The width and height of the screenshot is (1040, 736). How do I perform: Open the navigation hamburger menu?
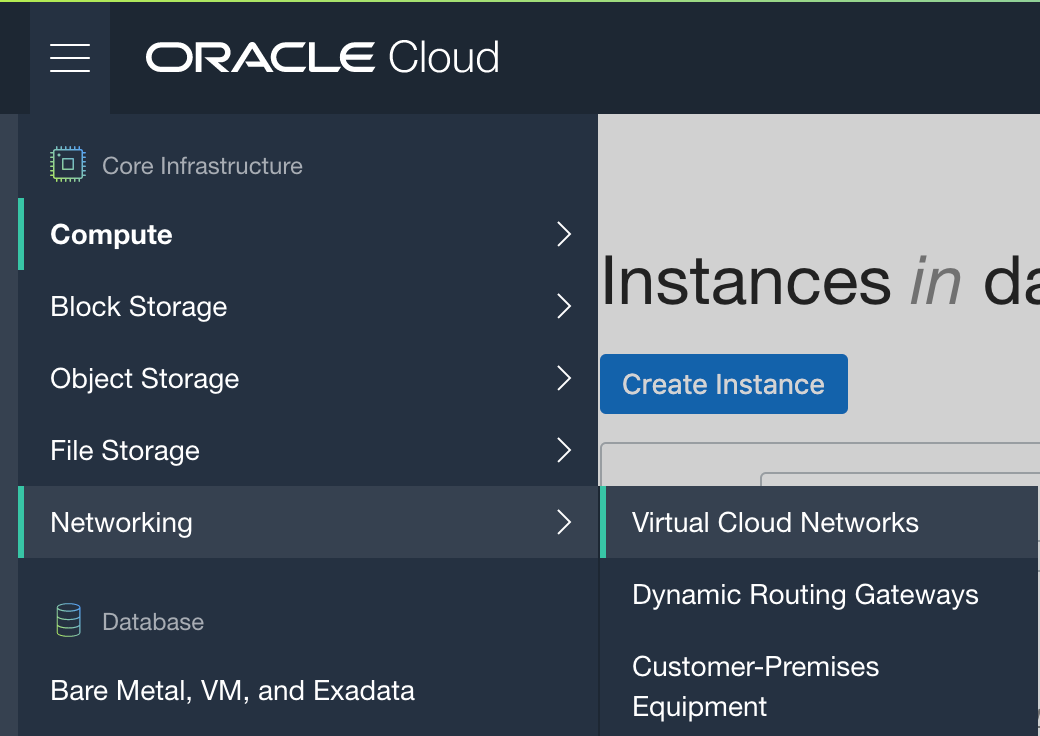[70, 57]
